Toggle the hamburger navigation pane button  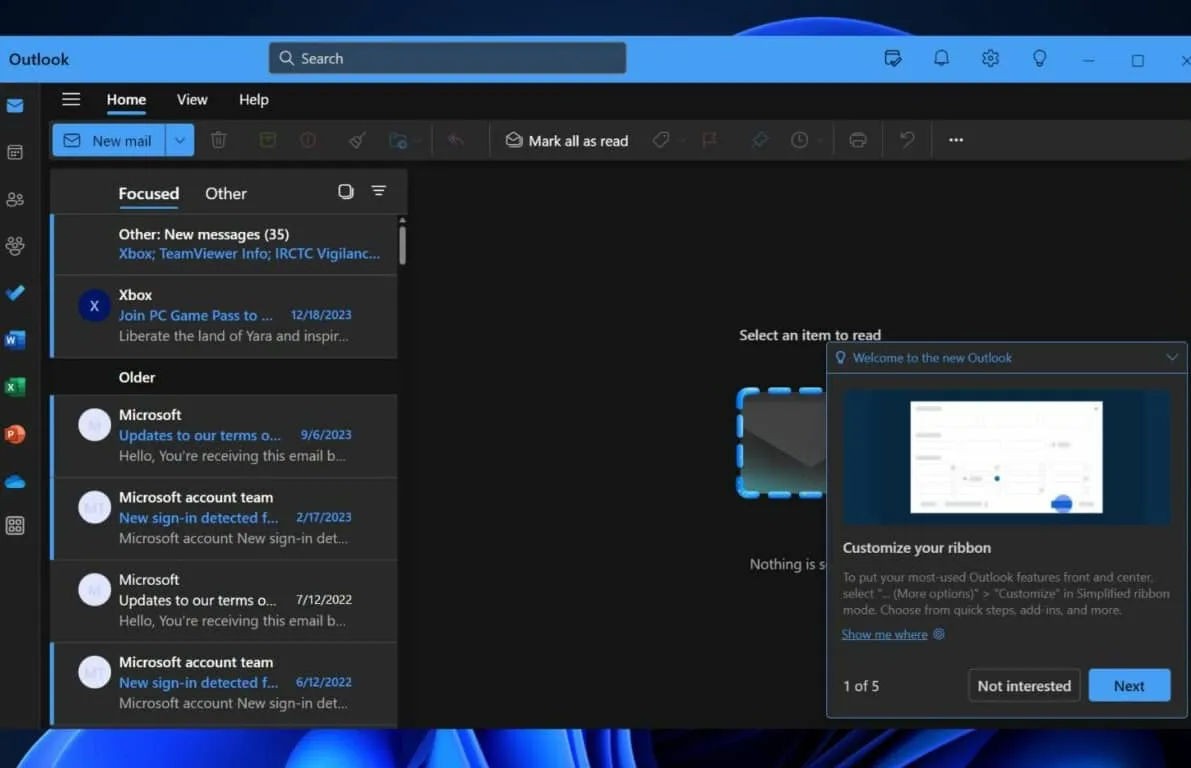(x=71, y=99)
